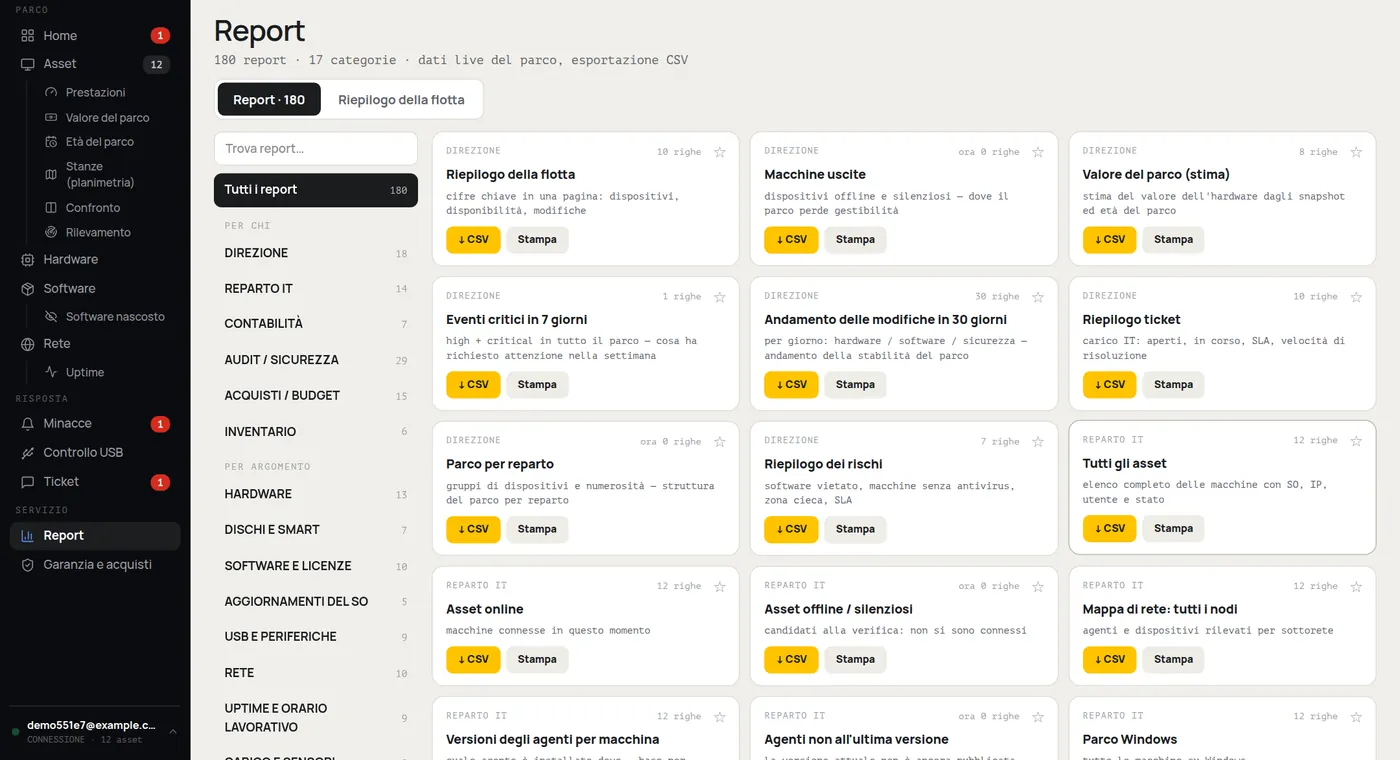Print the Riepilogo ticket report via Stampa

pos(1173,385)
